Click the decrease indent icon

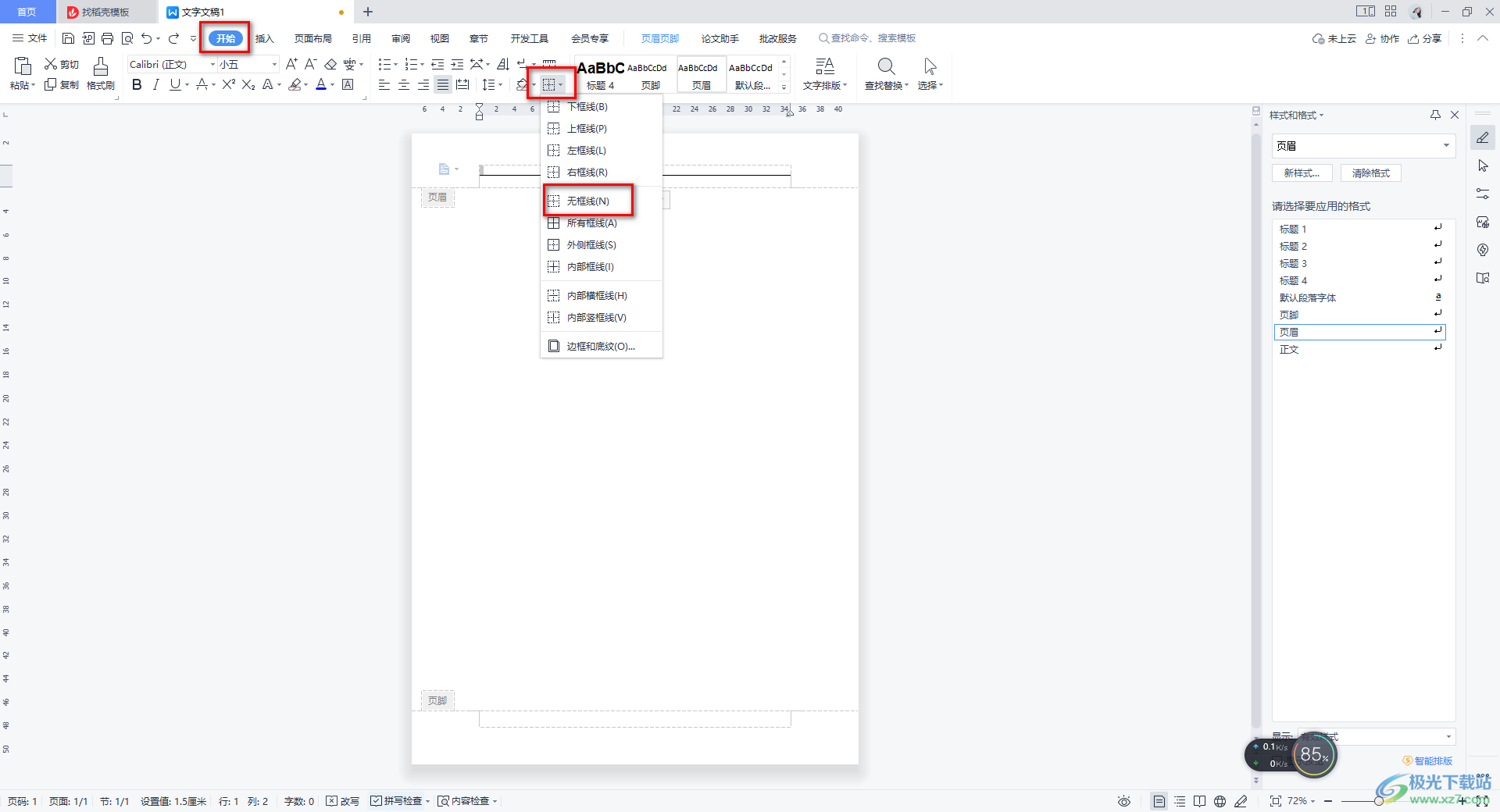click(437, 64)
